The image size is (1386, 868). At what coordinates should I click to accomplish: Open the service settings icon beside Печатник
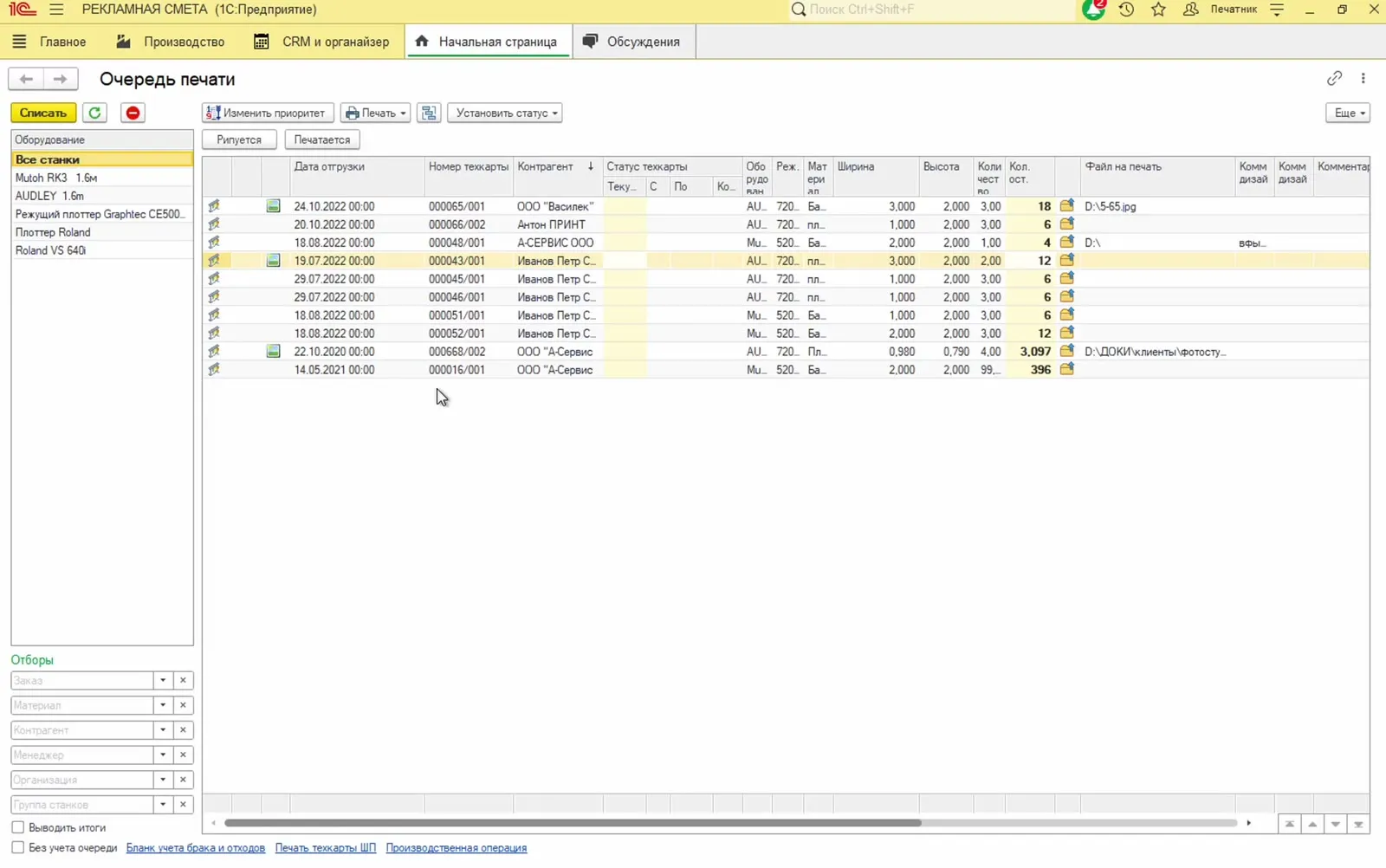click(x=1277, y=10)
